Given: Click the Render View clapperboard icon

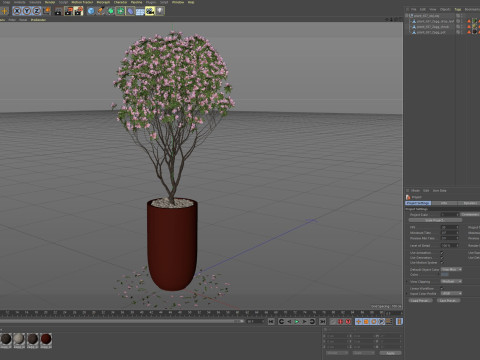Looking at the screenshot, I should click(x=59, y=11).
